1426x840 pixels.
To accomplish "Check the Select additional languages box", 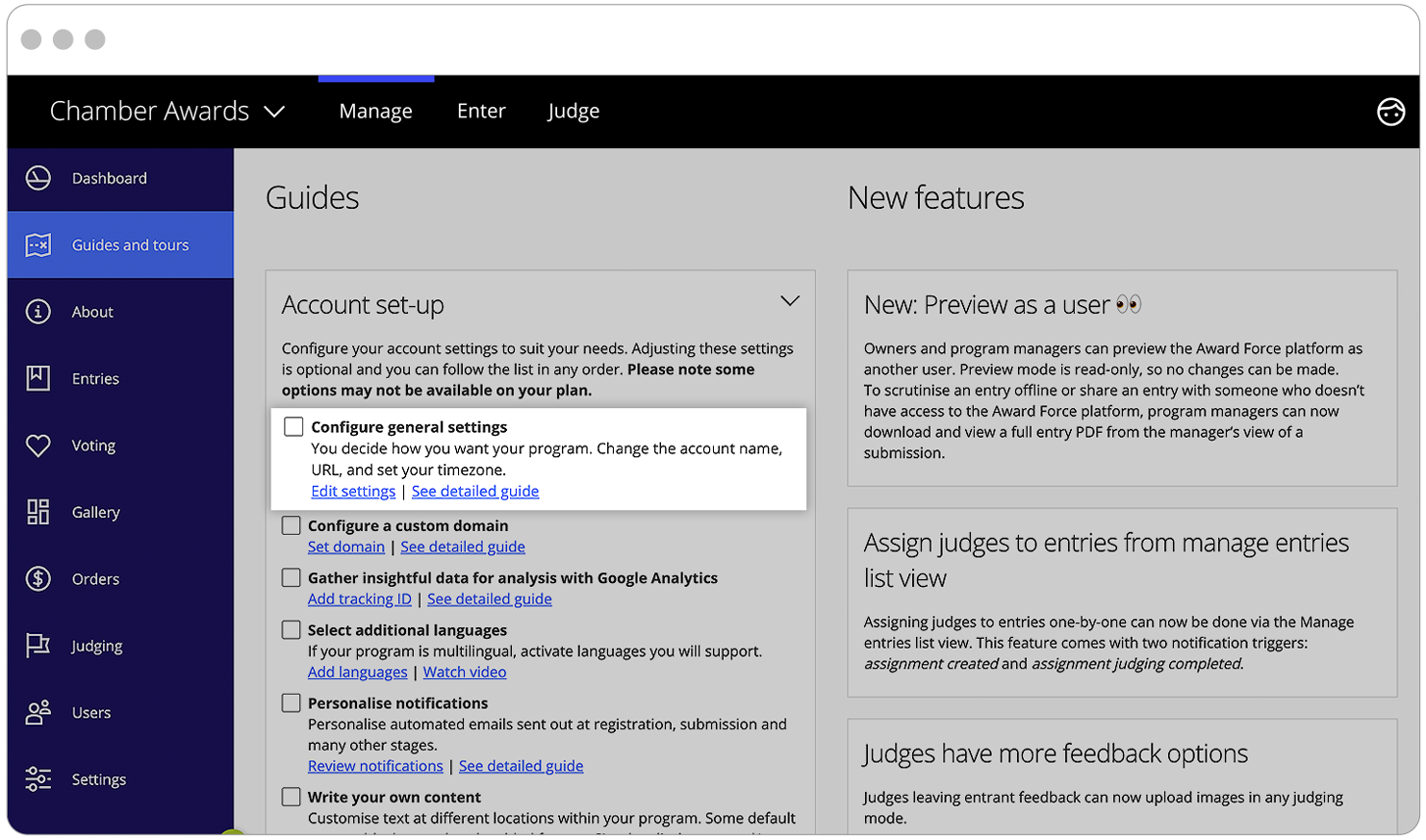I will 290,629.
